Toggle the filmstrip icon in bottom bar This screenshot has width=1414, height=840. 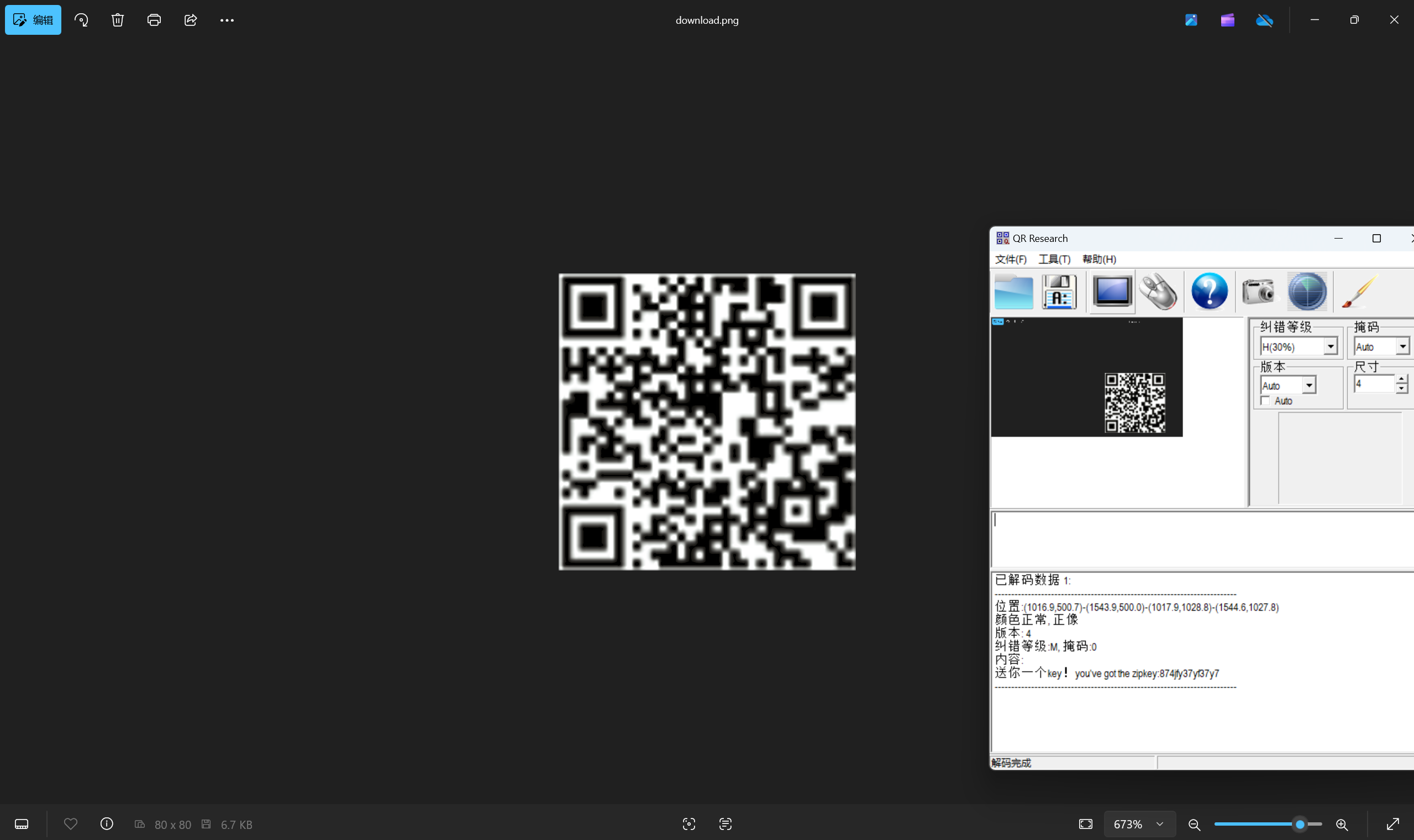[x=22, y=823]
